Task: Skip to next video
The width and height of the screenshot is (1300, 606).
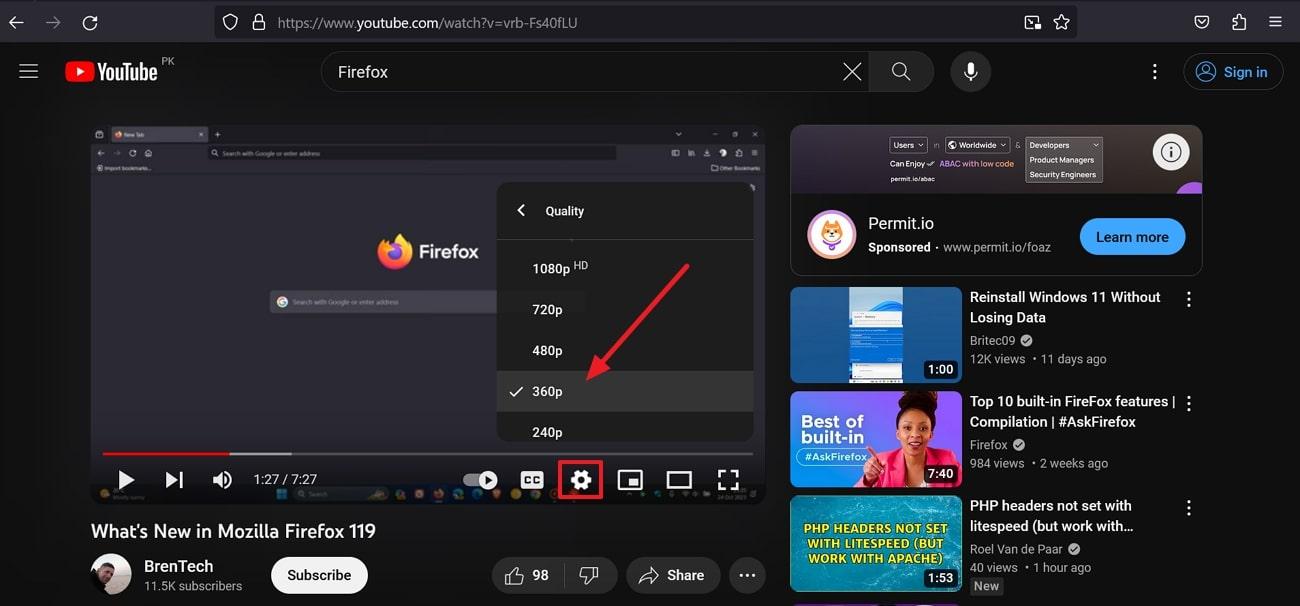Action: (174, 480)
